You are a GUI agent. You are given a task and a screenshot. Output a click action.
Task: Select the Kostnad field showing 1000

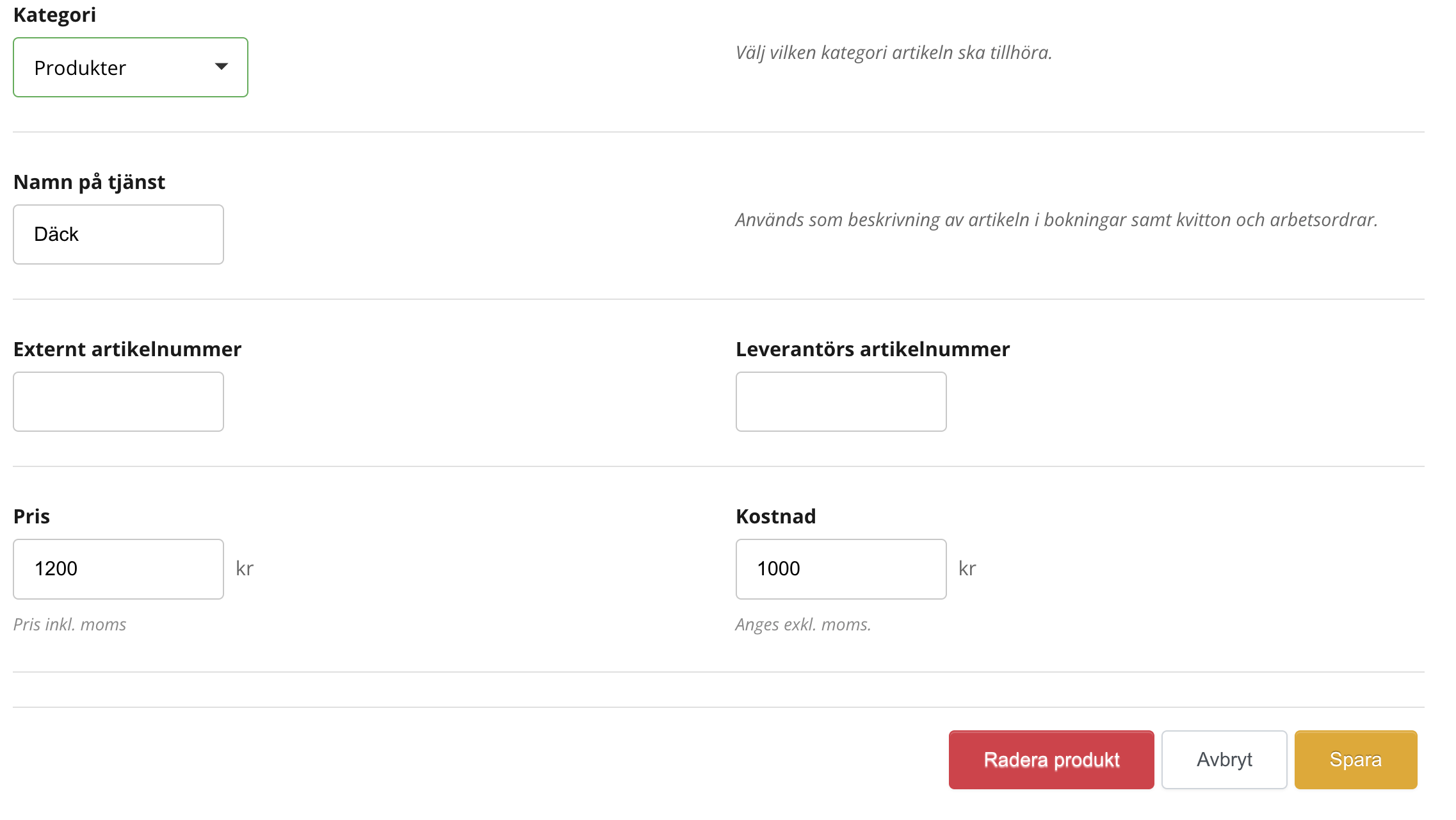tap(841, 569)
